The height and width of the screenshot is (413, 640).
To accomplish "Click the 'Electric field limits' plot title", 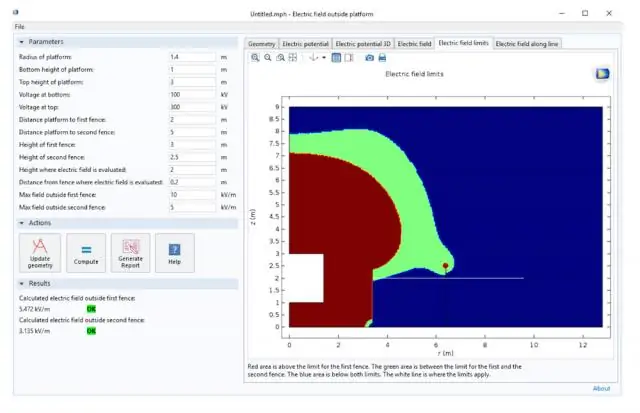I will coord(414,74).
